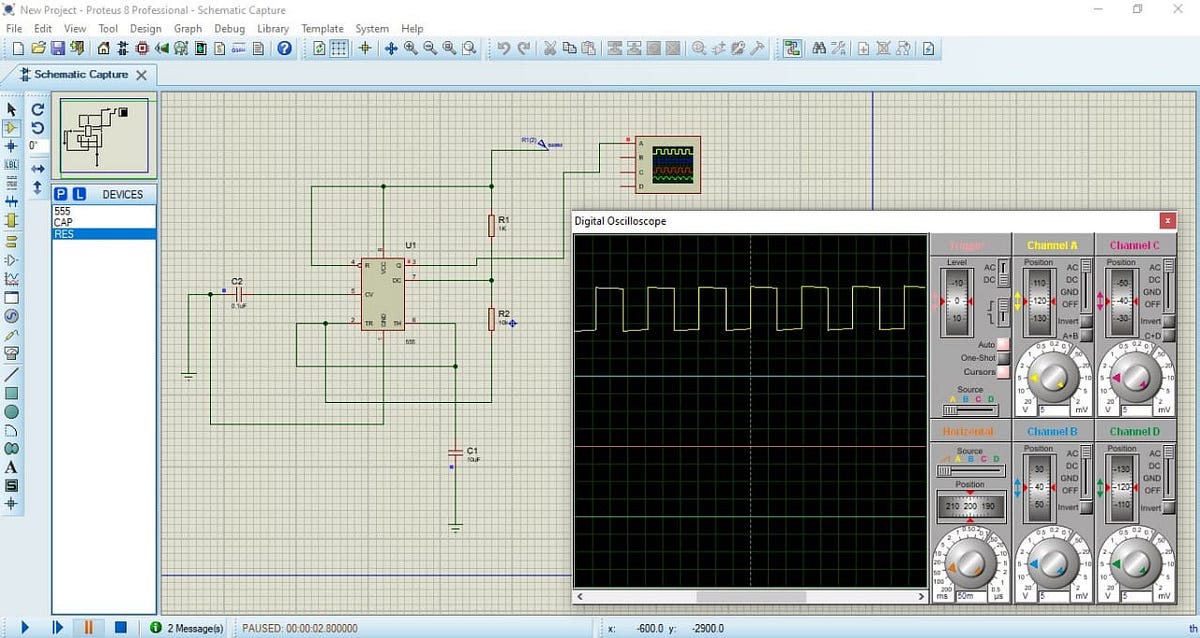Viewport: 1200px width, 638px height.
Task: Open the Debug menu
Action: (229, 29)
